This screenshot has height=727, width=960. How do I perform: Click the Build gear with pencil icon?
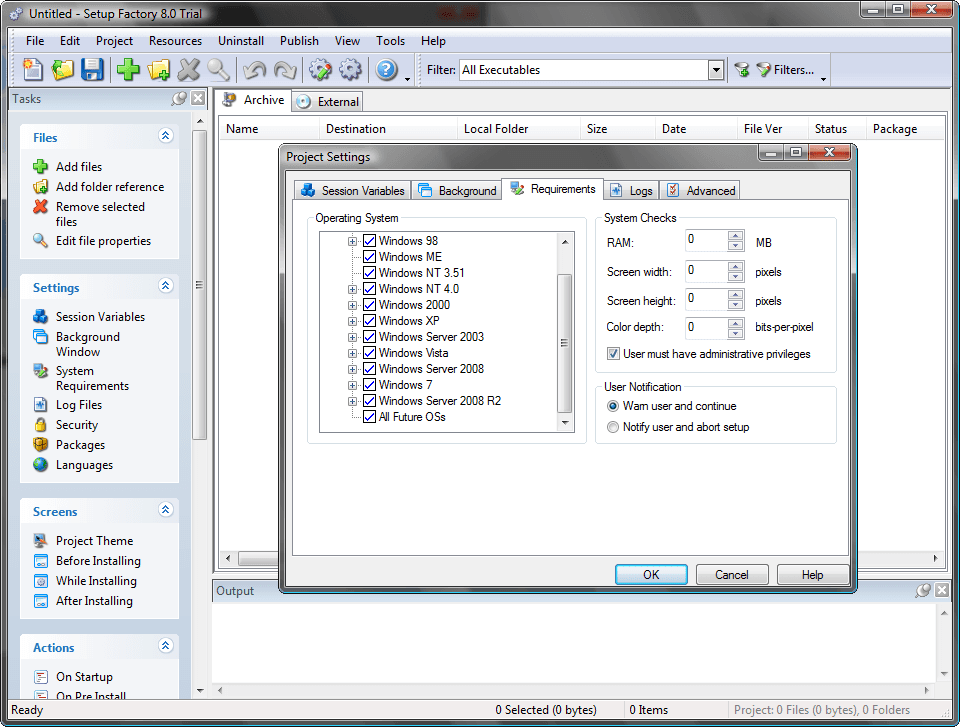(320, 70)
